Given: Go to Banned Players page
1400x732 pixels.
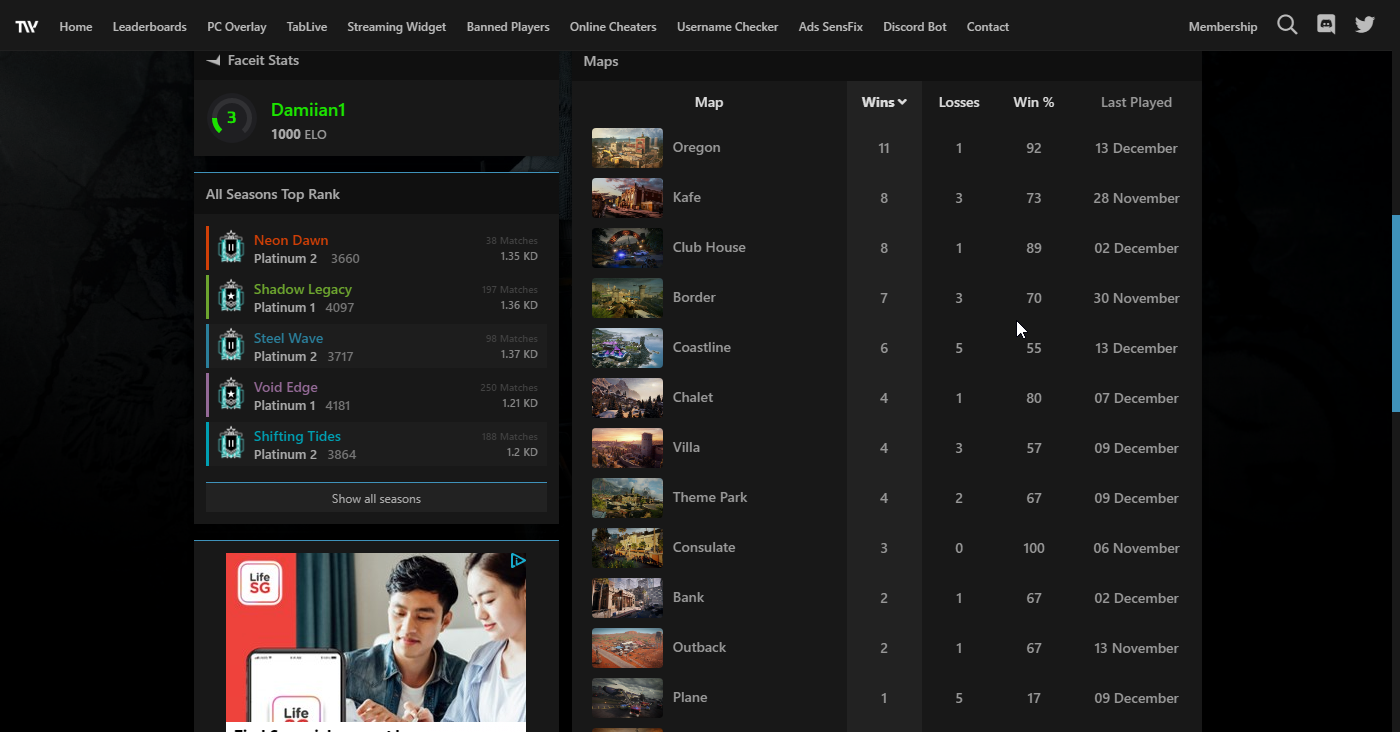Looking at the screenshot, I should coord(508,27).
